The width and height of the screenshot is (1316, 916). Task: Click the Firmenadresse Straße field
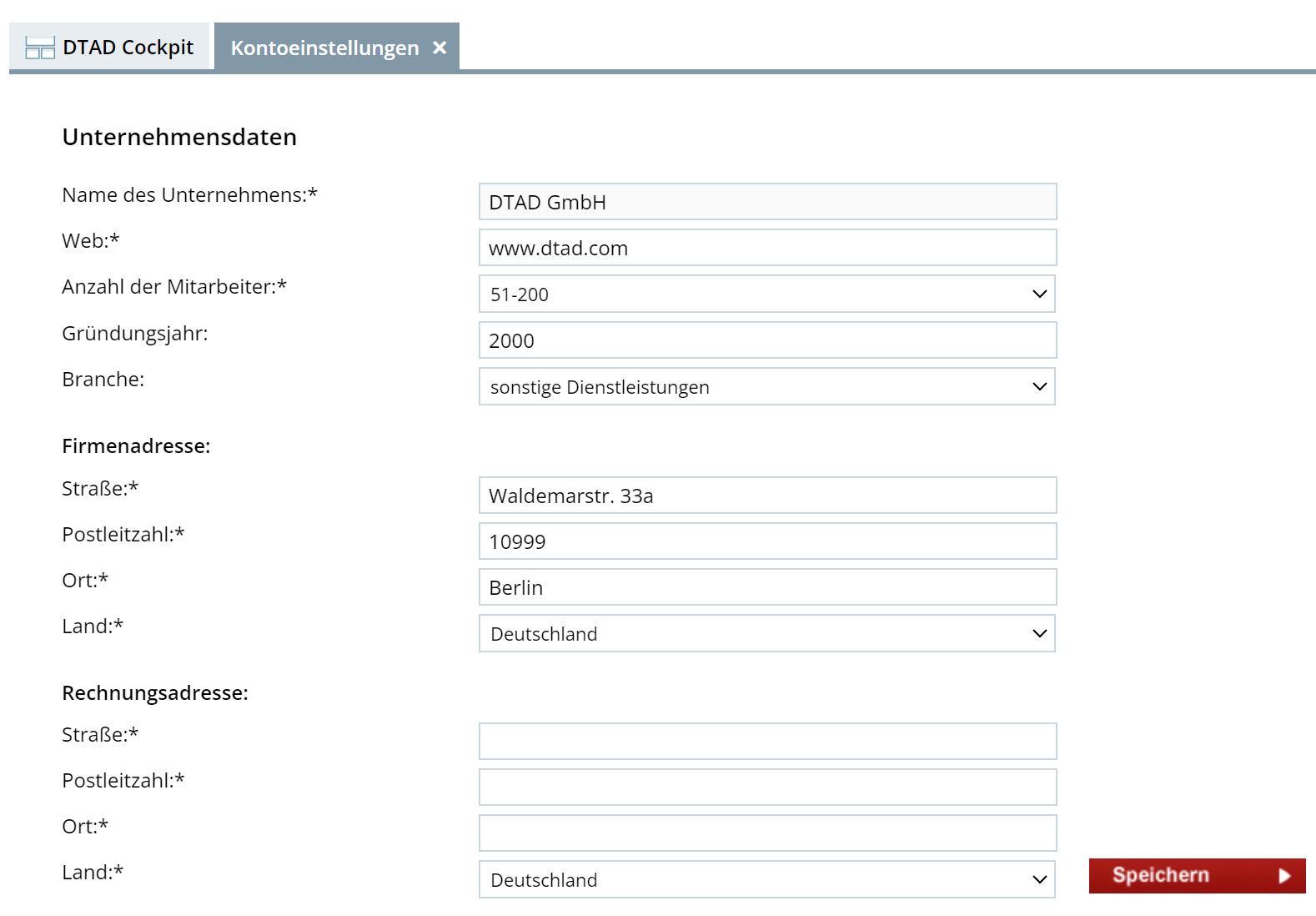point(767,496)
